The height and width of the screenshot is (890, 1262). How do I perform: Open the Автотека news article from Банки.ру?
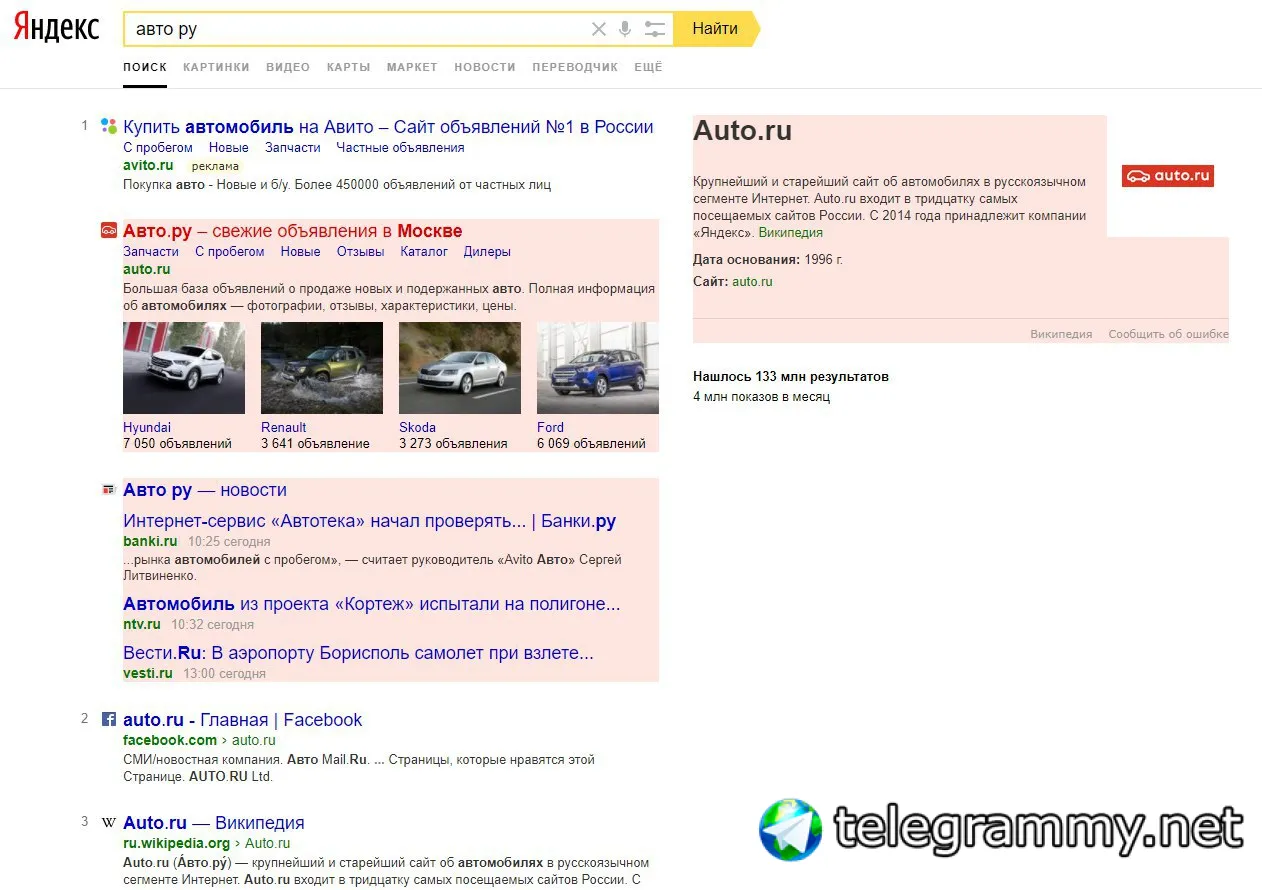click(x=369, y=521)
